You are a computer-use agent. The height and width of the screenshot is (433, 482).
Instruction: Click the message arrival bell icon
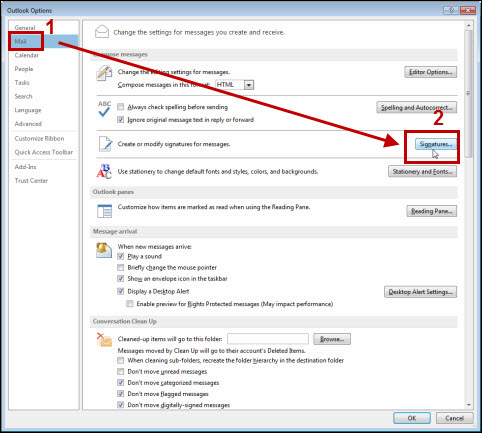tap(104, 250)
